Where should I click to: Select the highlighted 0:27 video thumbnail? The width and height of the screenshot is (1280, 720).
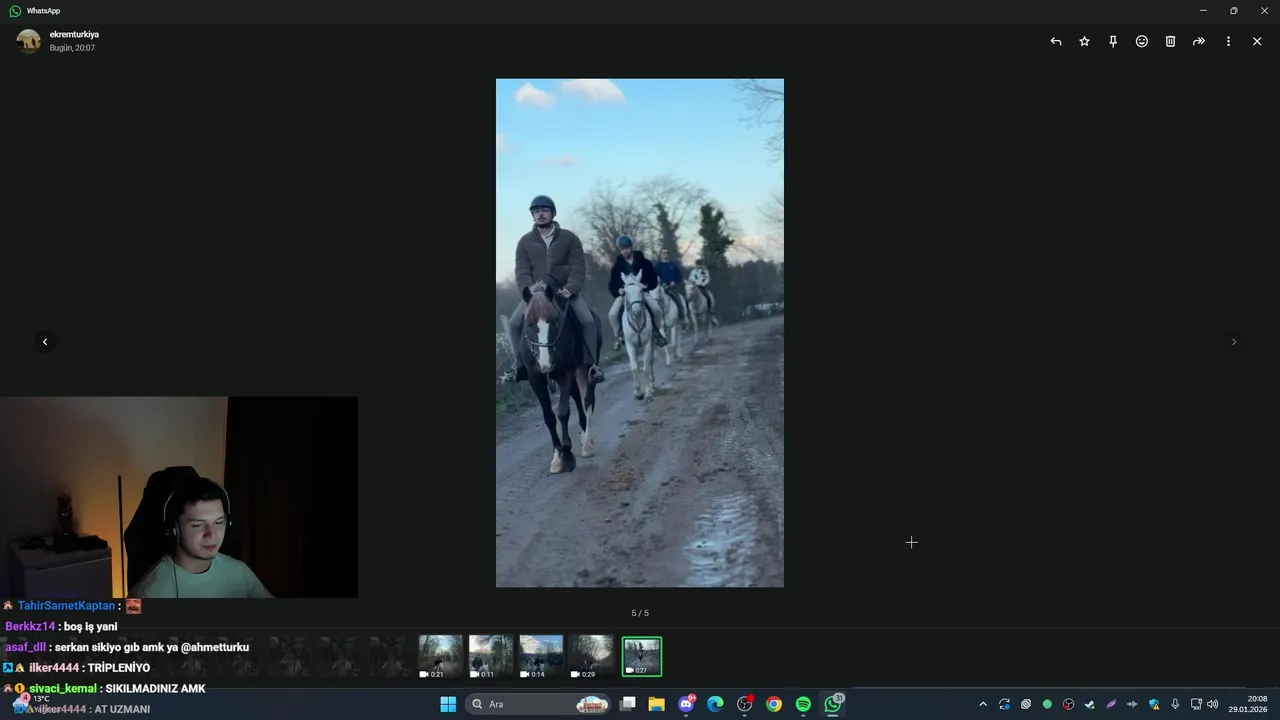pos(642,657)
